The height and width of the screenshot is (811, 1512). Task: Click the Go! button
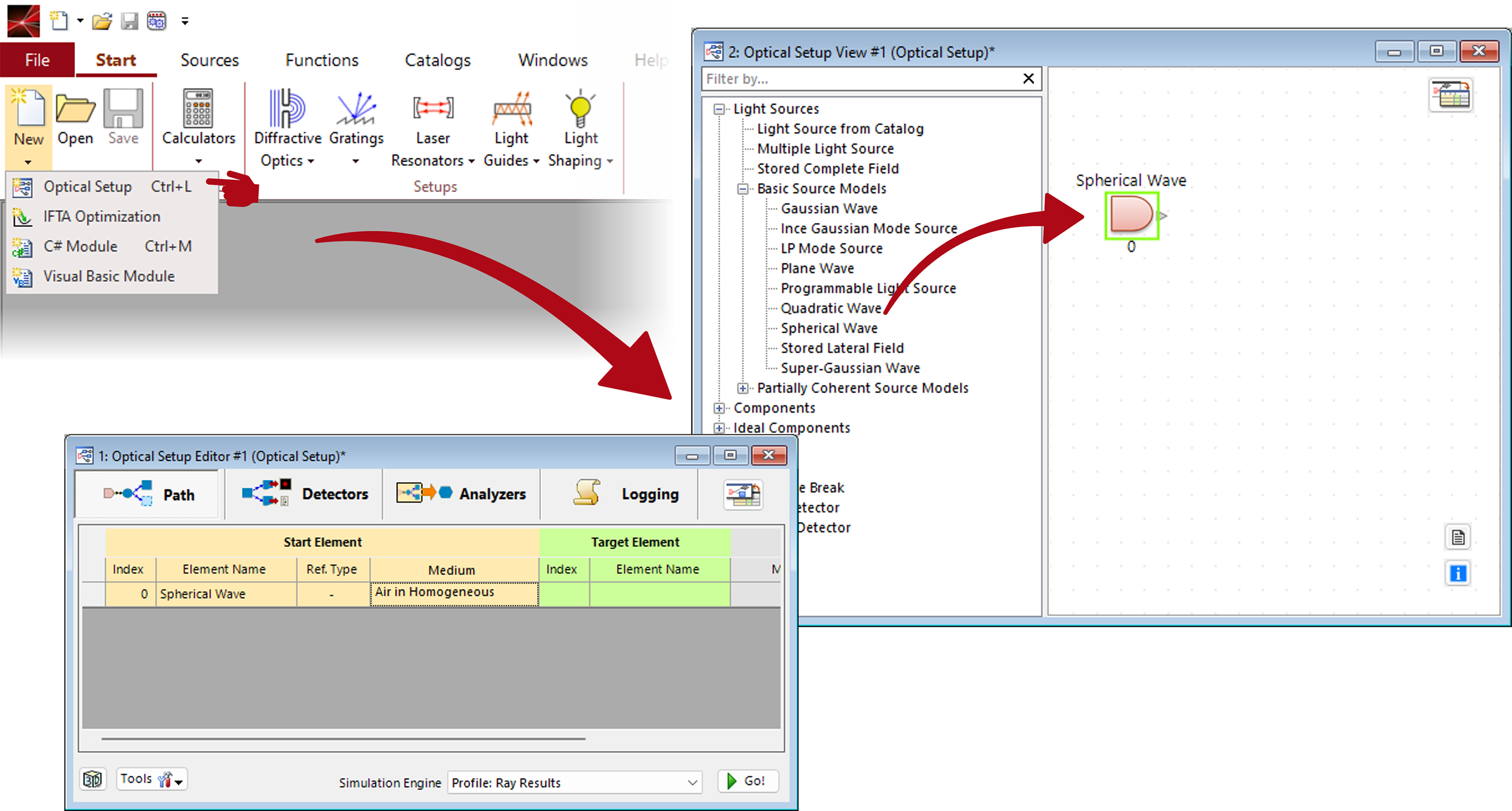point(748,781)
